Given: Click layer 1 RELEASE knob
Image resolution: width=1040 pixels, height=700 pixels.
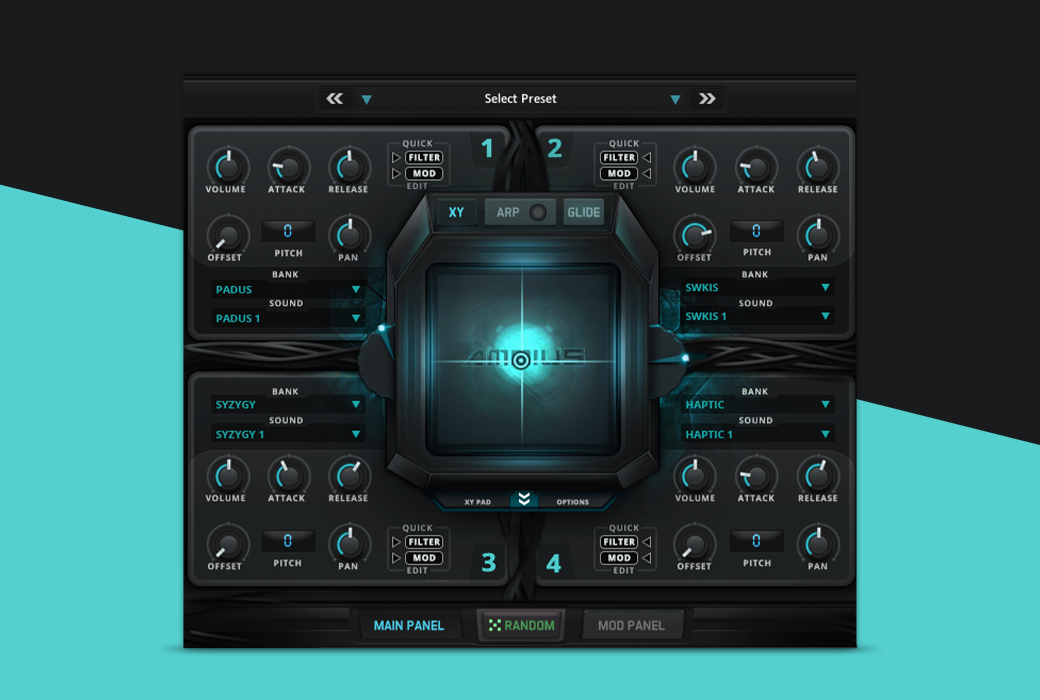Looking at the screenshot, I should point(350,167).
